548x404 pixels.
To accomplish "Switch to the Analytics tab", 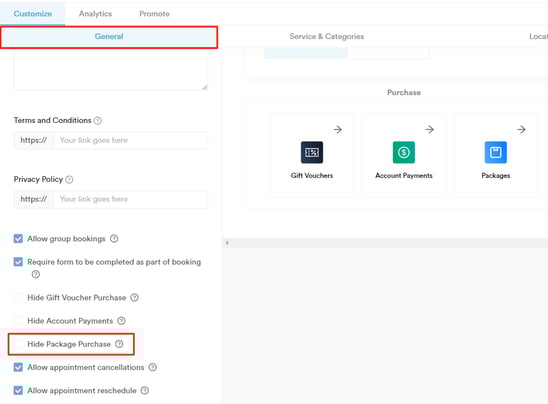I will tap(95, 14).
